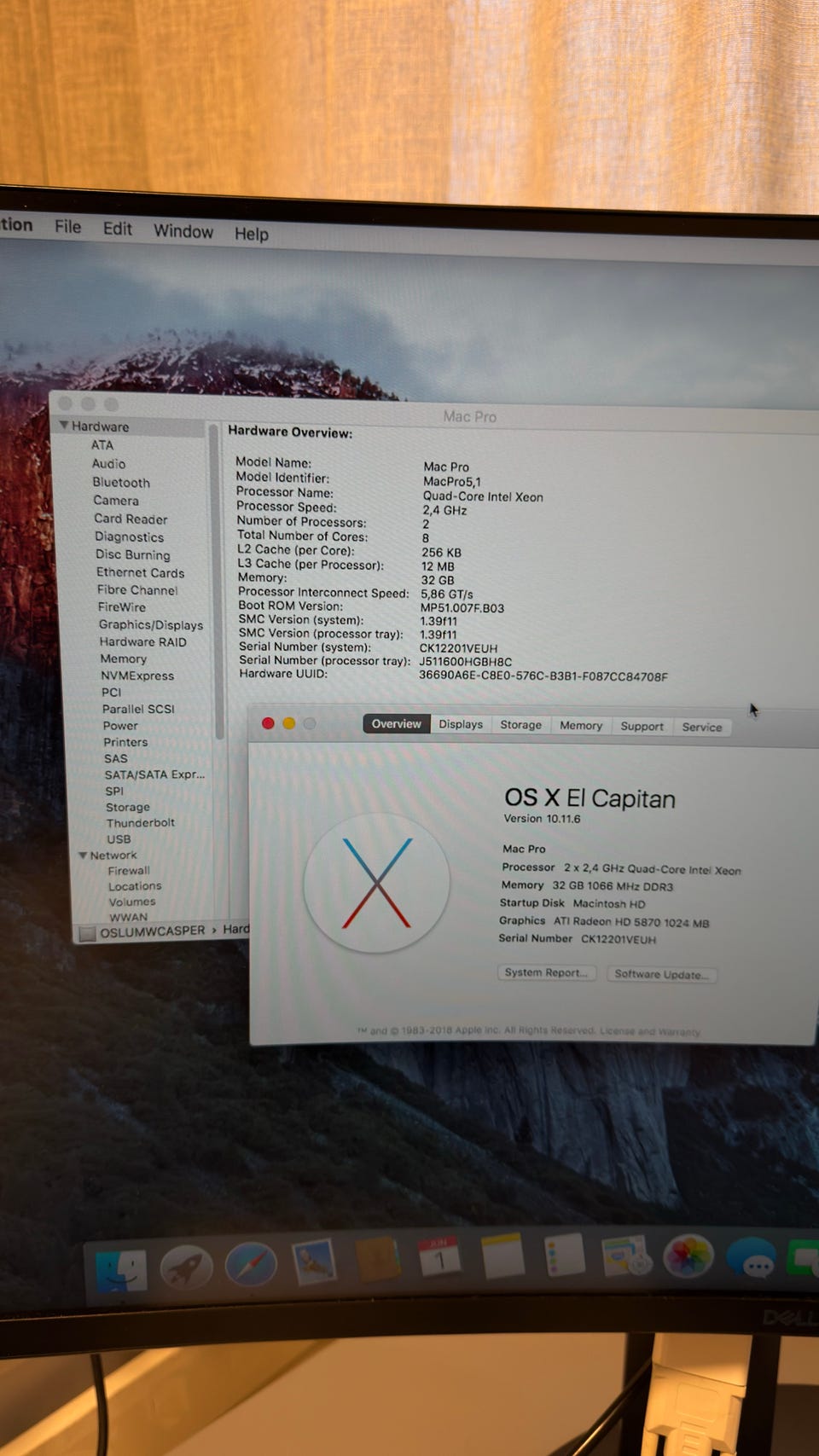Select ATA in the Hardware list

point(102,445)
